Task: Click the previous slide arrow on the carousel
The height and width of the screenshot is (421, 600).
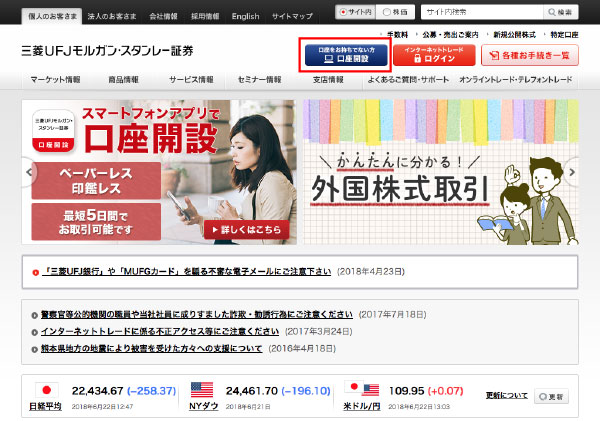Action: point(29,172)
